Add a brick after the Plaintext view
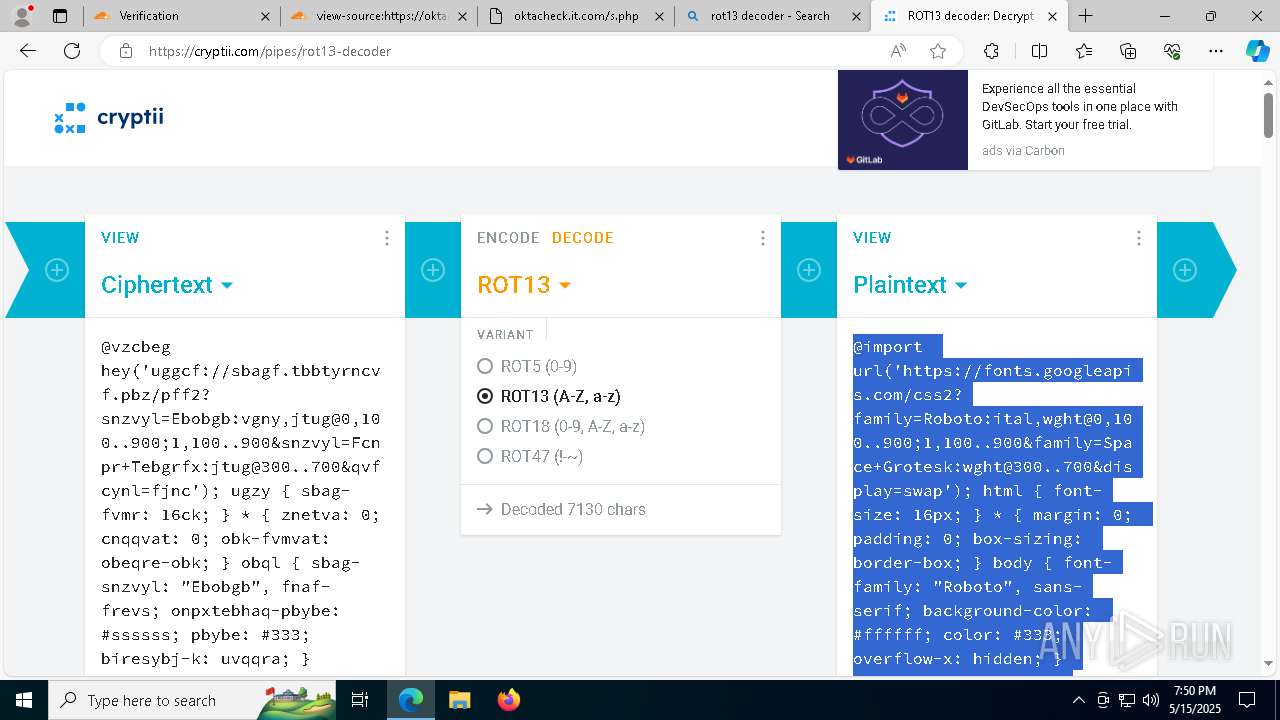This screenshot has height=720, width=1280. [x=1185, y=270]
